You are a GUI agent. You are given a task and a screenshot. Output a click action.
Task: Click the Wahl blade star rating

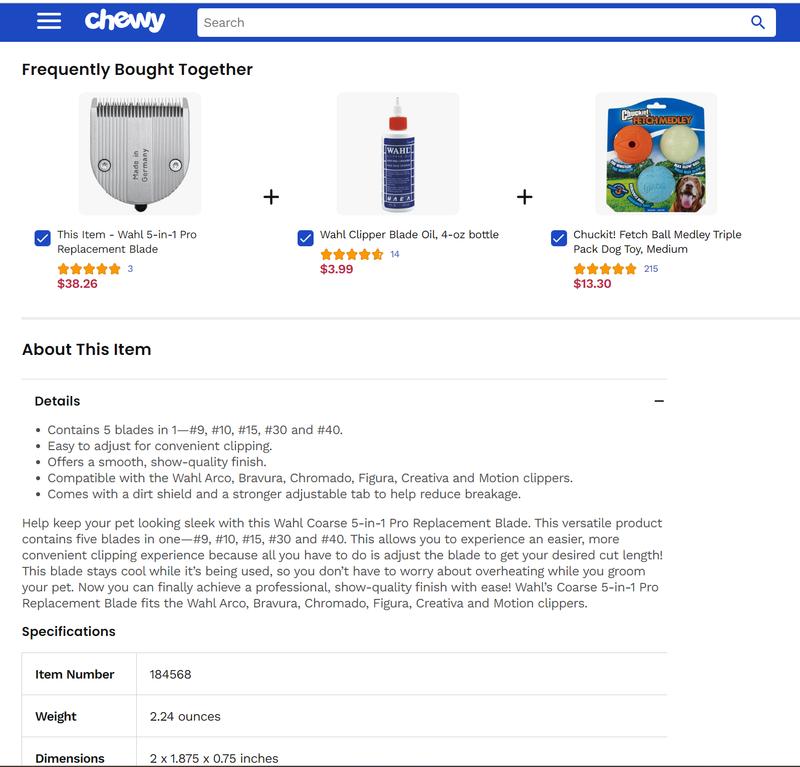pyautogui.click(x=89, y=269)
